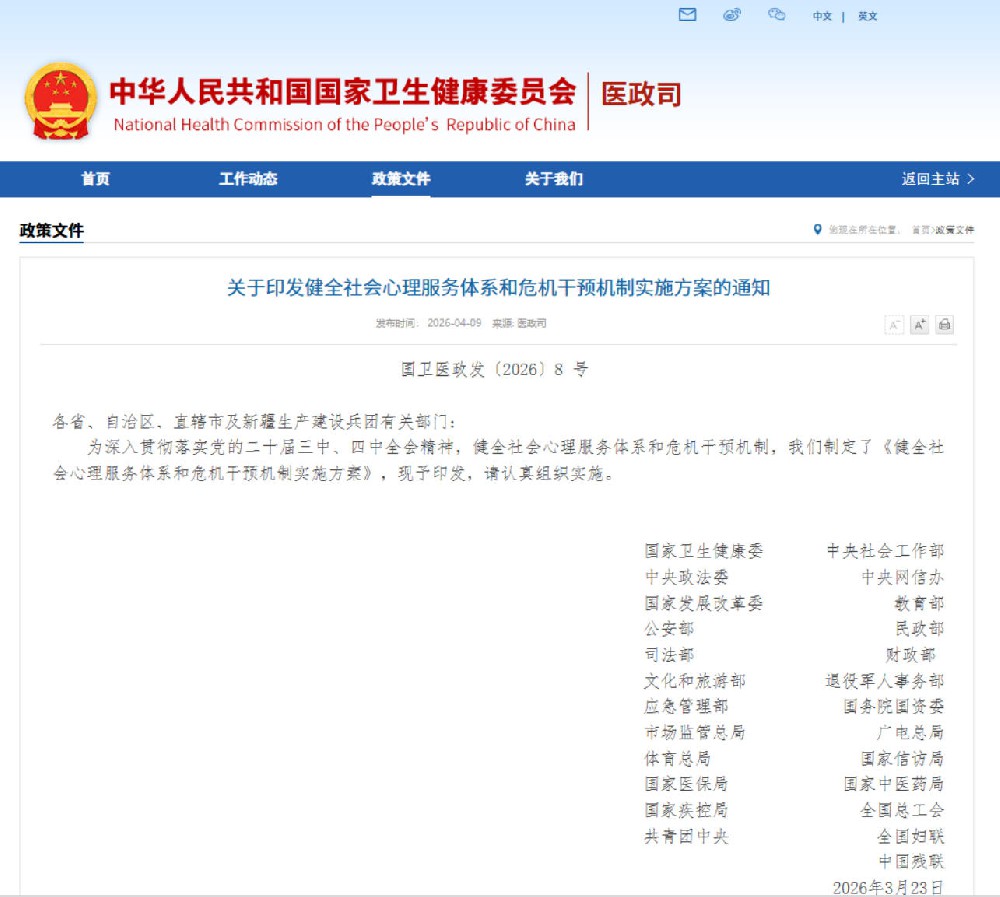Click the increase font size icon

pyautogui.click(x=919, y=324)
